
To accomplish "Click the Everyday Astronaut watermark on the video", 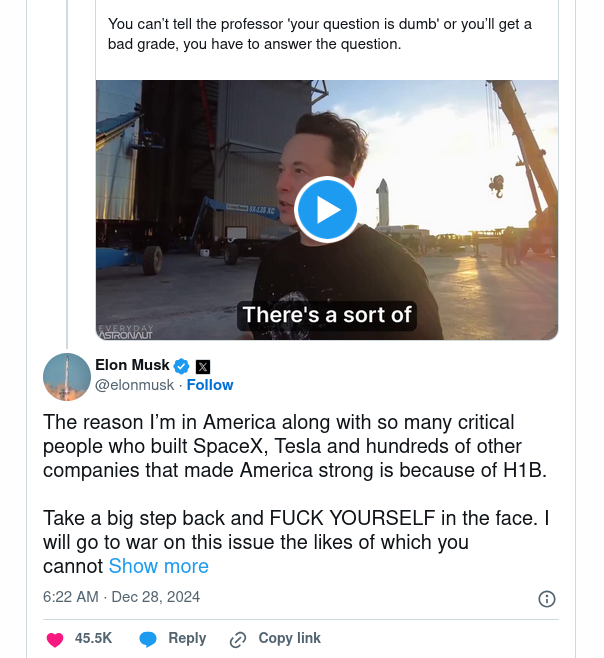I will click(127, 331).
